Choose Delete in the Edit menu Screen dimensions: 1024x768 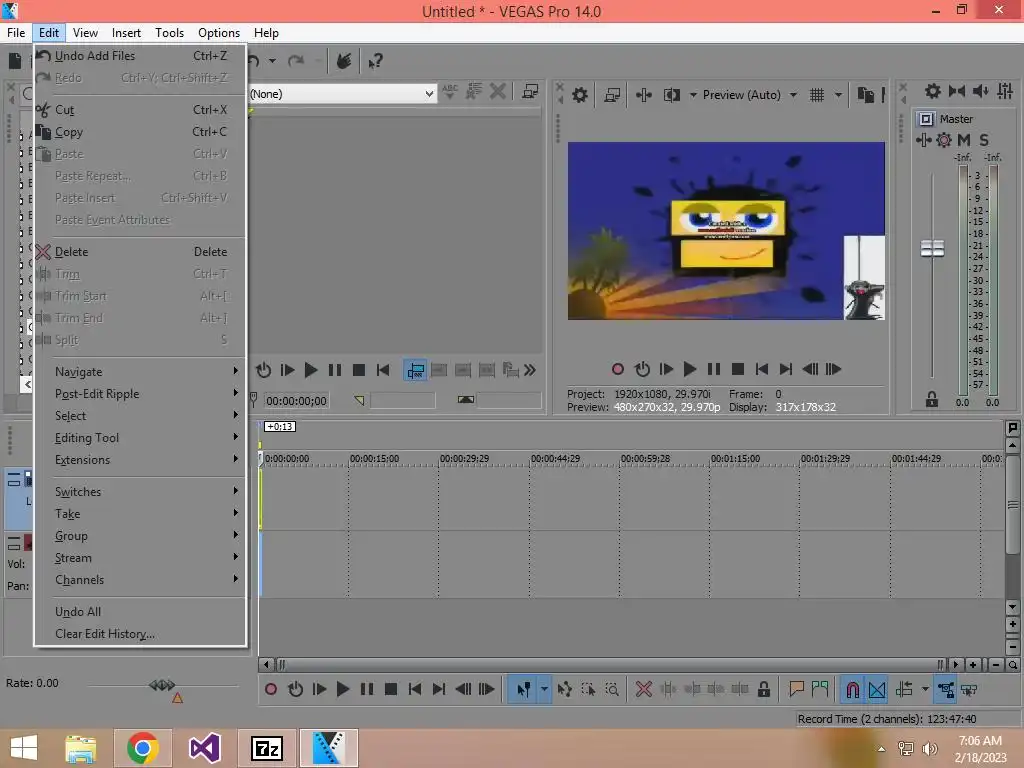(x=140, y=252)
